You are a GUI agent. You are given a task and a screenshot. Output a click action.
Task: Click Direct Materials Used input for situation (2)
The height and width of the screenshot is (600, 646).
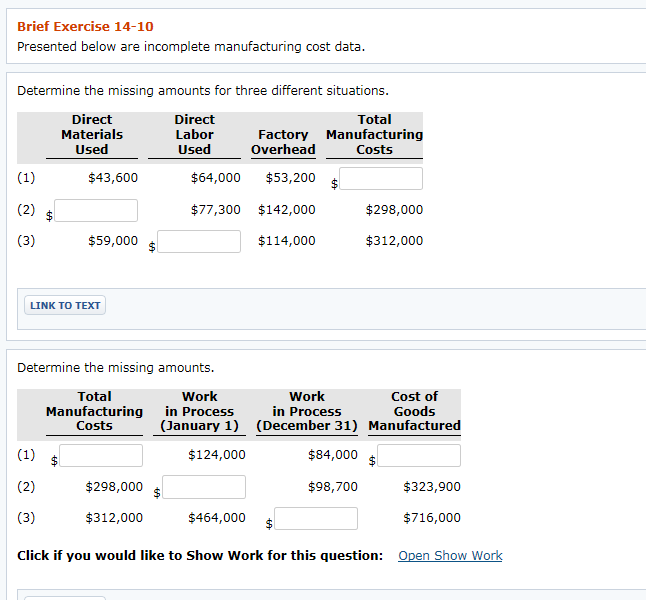tap(96, 210)
